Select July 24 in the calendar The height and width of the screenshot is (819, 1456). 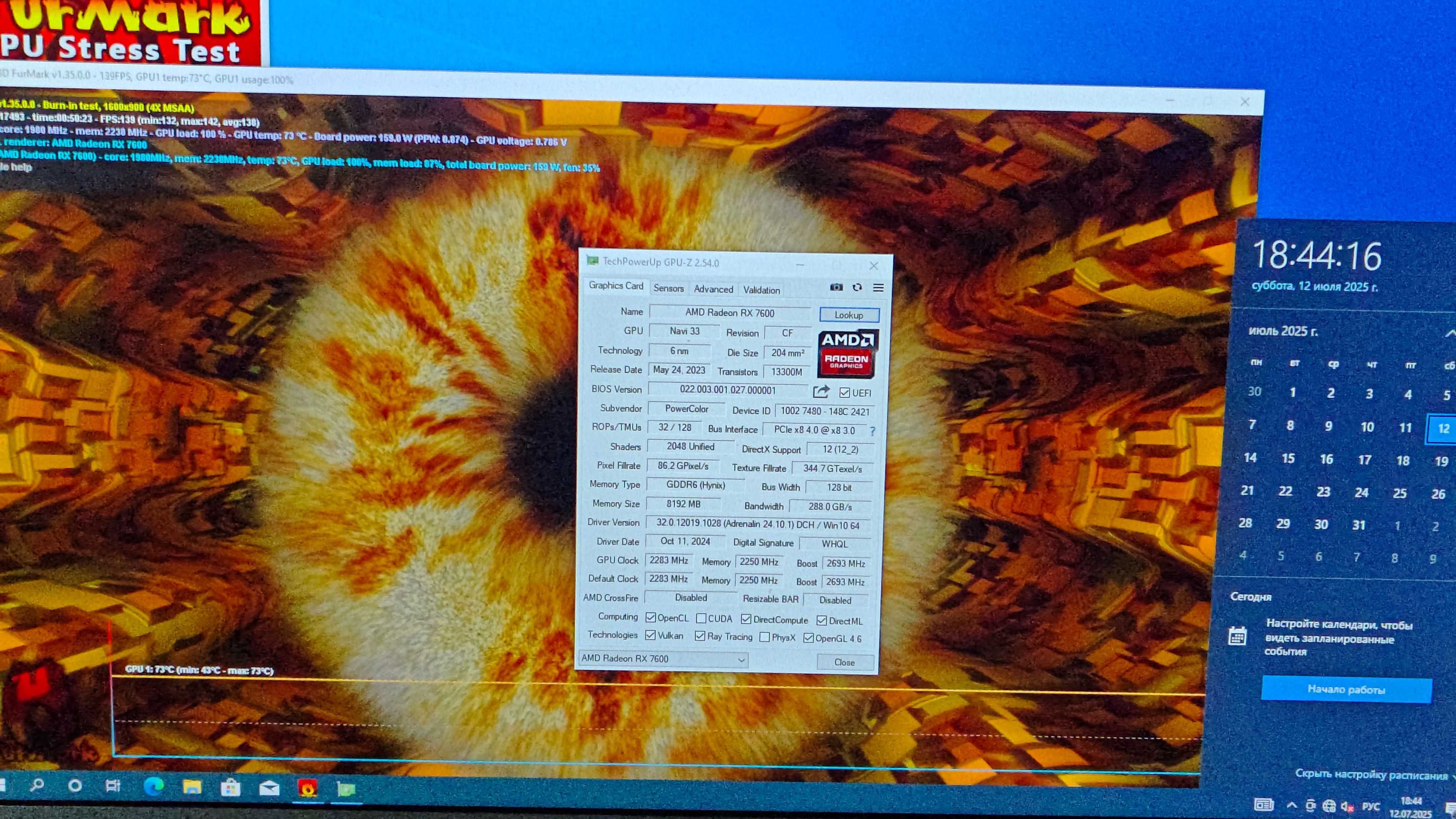pyautogui.click(x=1361, y=492)
